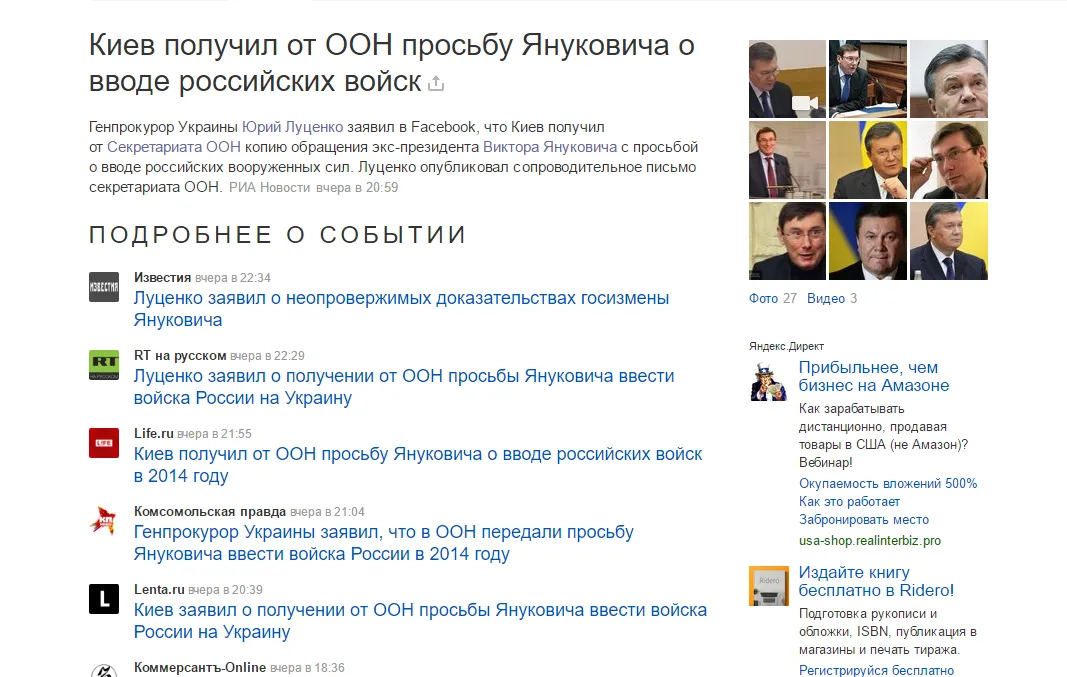The width and height of the screenshot is (1067, 677).
Task: Click the Lenta.ru source name
Action: (159, 590)
